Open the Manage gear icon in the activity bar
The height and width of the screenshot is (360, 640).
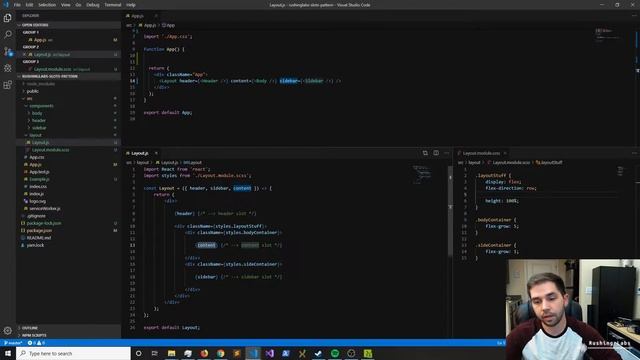[8, 330]
